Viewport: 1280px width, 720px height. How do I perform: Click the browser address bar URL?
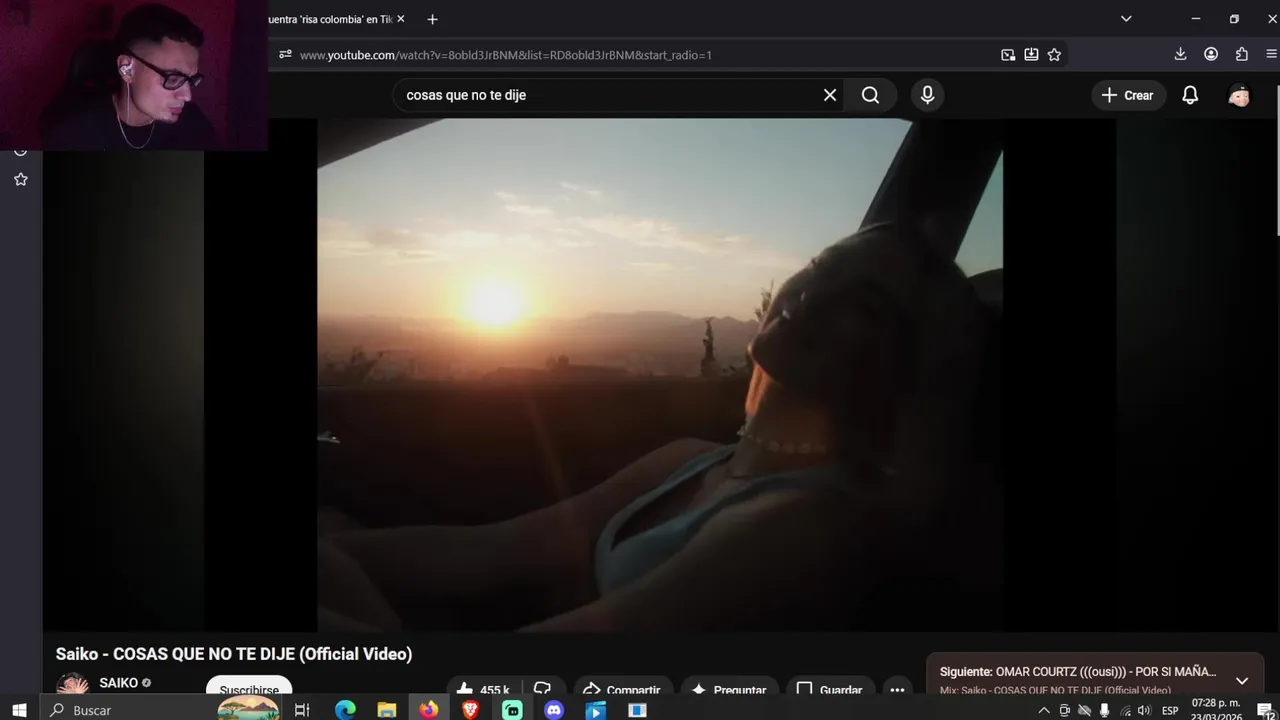[x=506, y=55]
